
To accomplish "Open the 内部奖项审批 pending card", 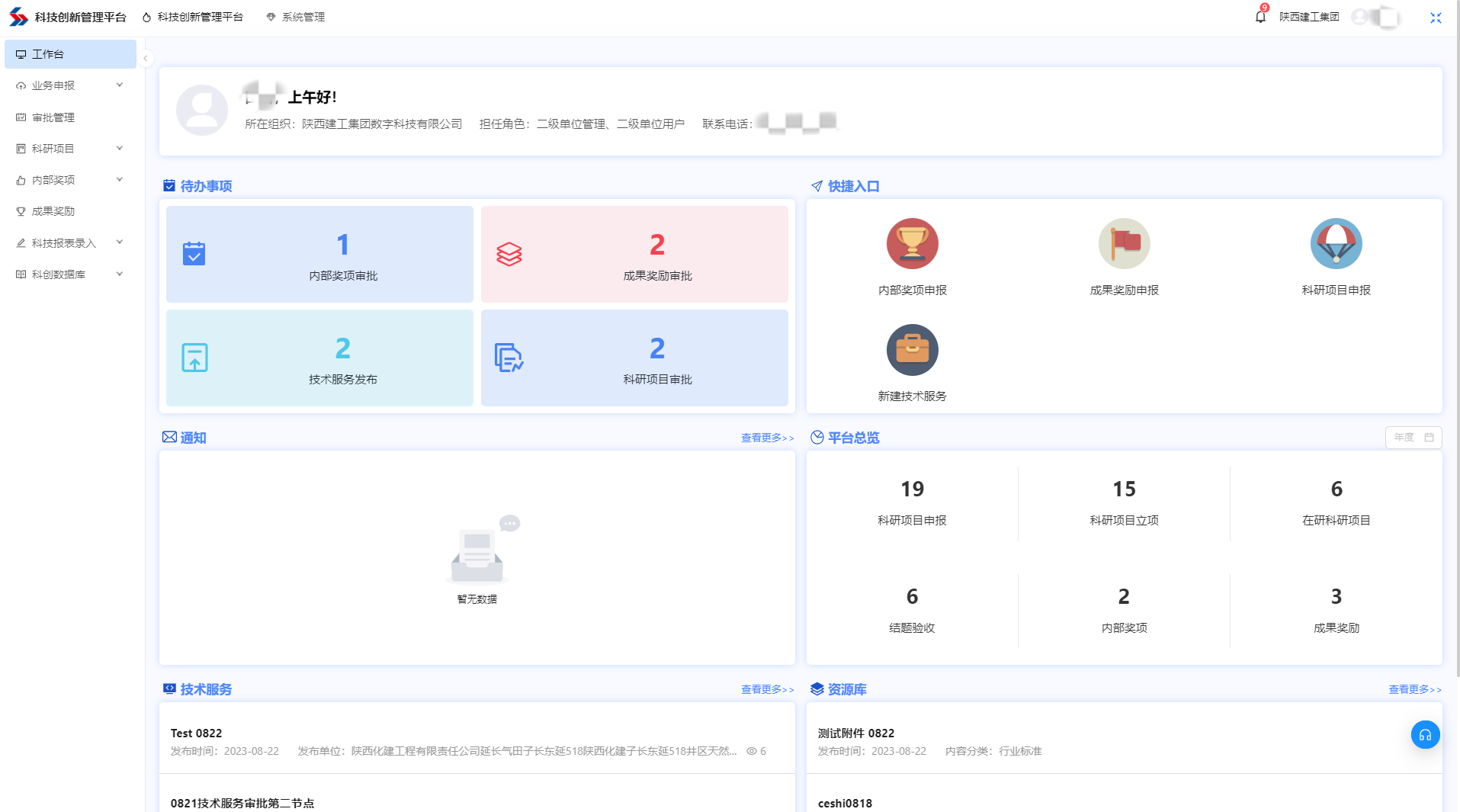I will point(319,254).
